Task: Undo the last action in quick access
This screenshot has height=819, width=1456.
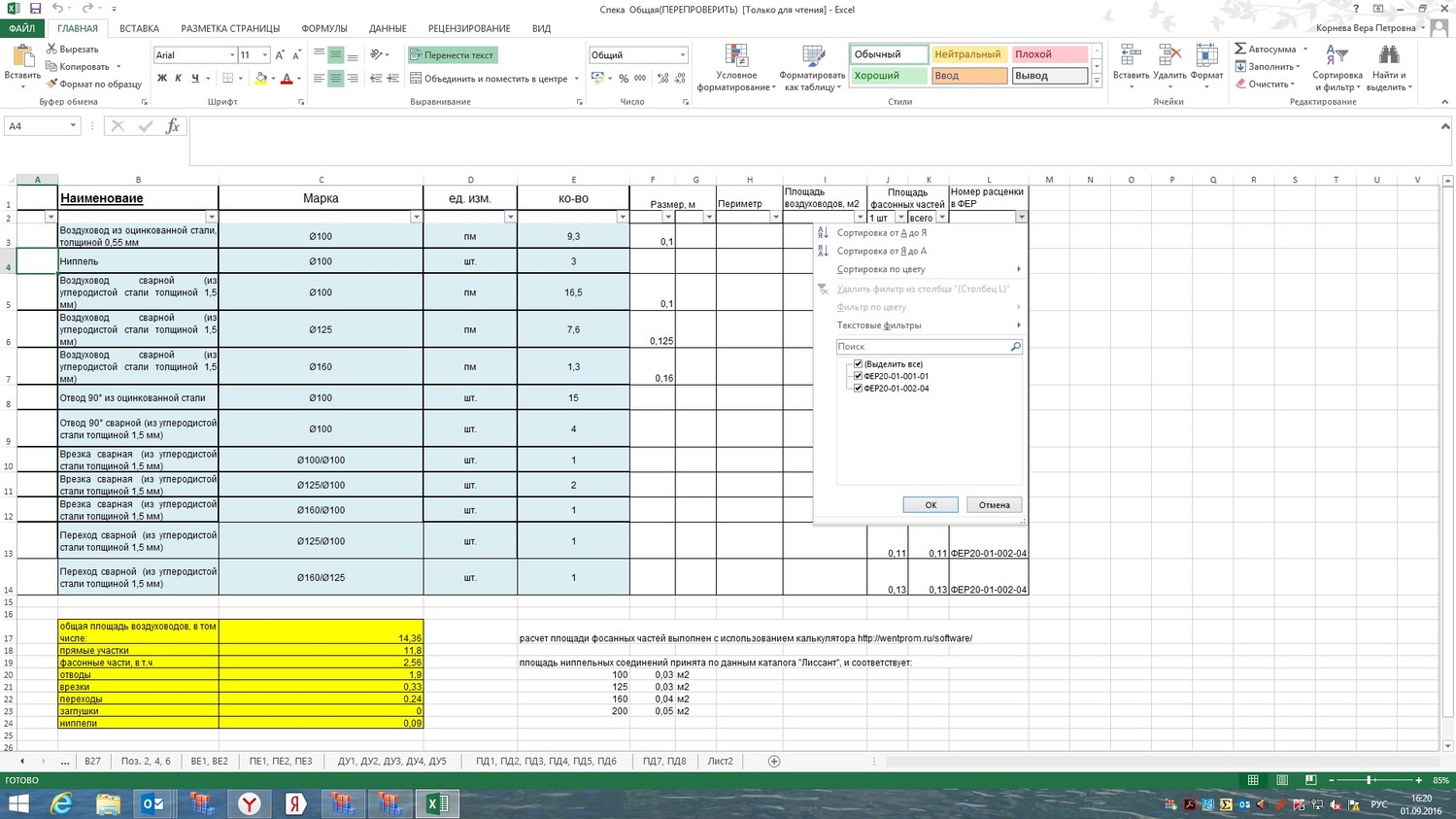Action: point(57,9)
